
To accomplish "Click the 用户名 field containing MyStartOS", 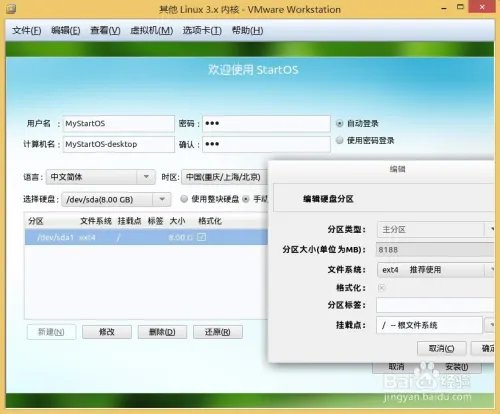I will pyautogui.click(x=119, y=124).
